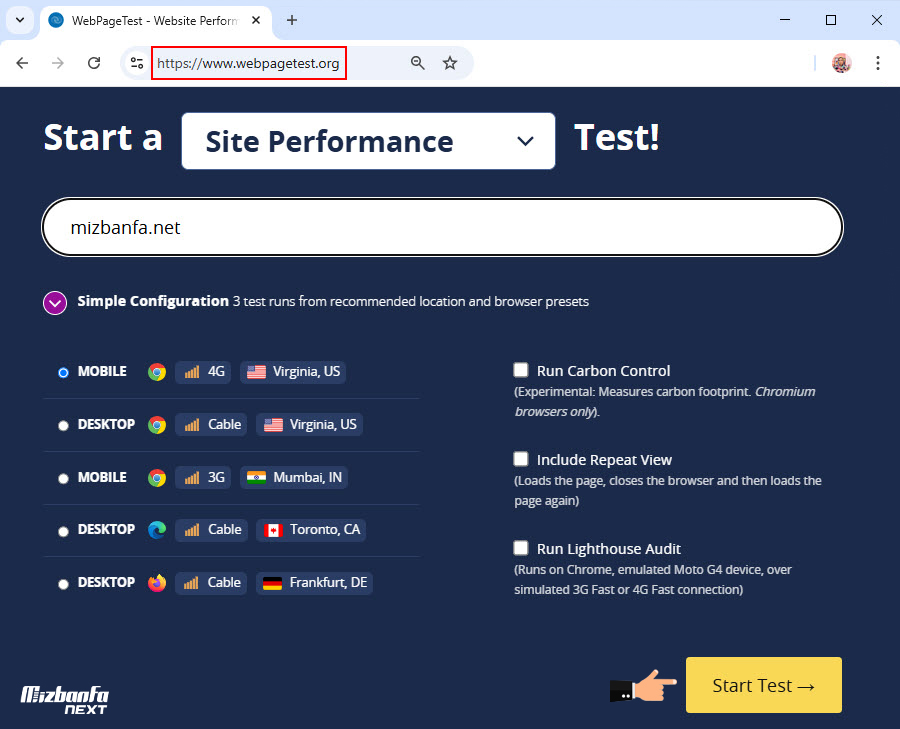900x729 pixels.
Task: Maximize the Chrome window
Action: [831, 20]
